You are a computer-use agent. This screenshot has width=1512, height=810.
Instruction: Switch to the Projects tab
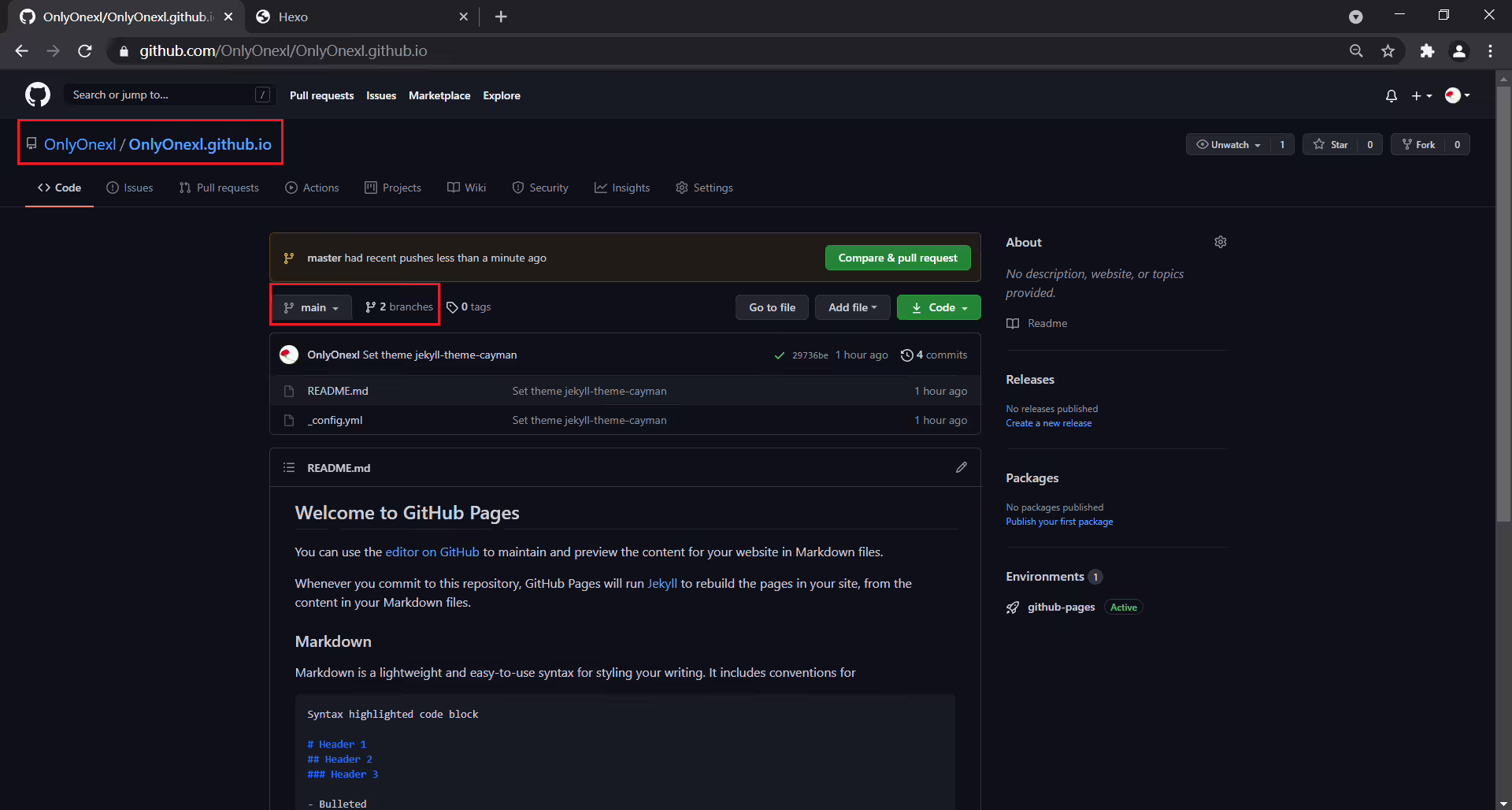point(393,188)
